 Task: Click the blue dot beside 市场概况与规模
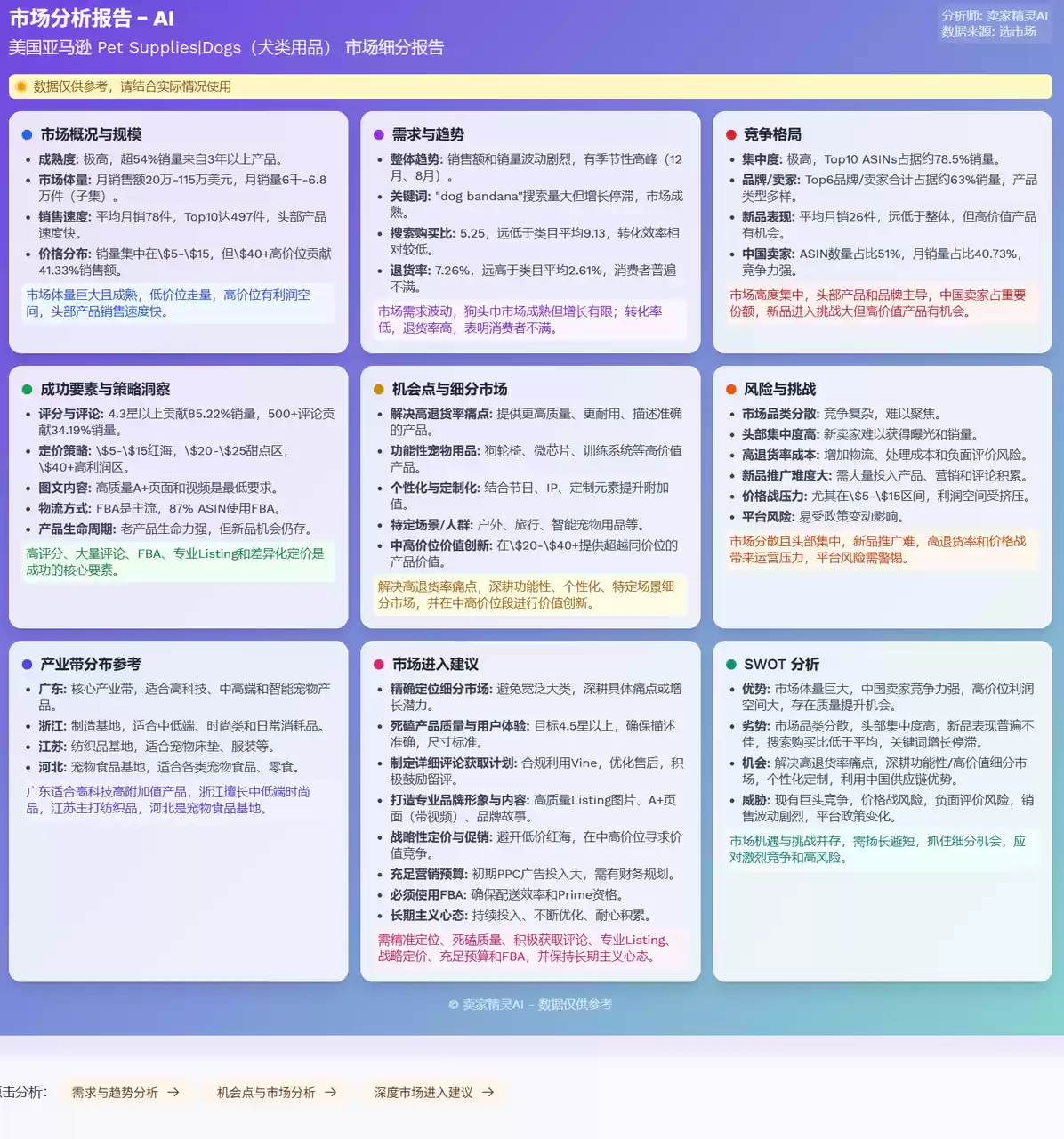pyautogui.click(x=27, y=135)
